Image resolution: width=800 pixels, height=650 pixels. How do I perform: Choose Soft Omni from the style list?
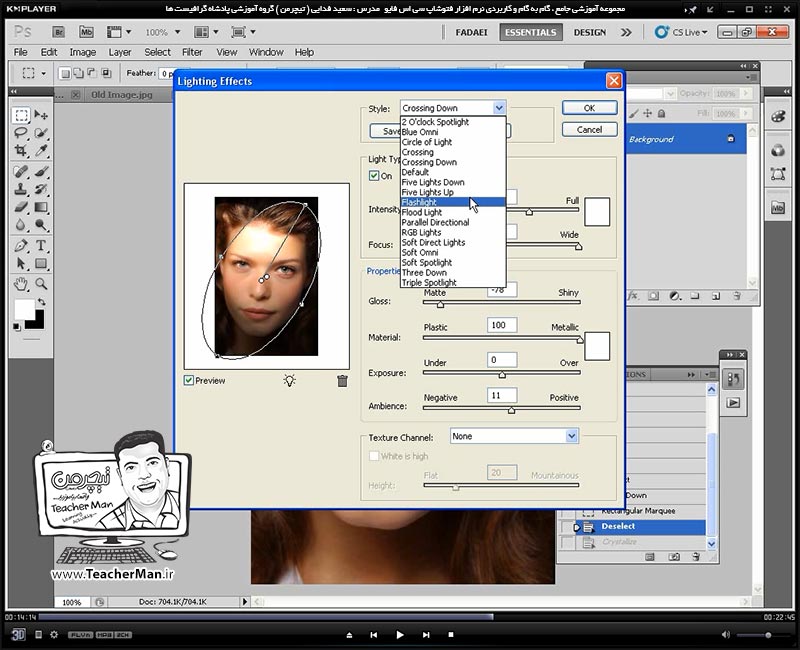pos(453,252)
